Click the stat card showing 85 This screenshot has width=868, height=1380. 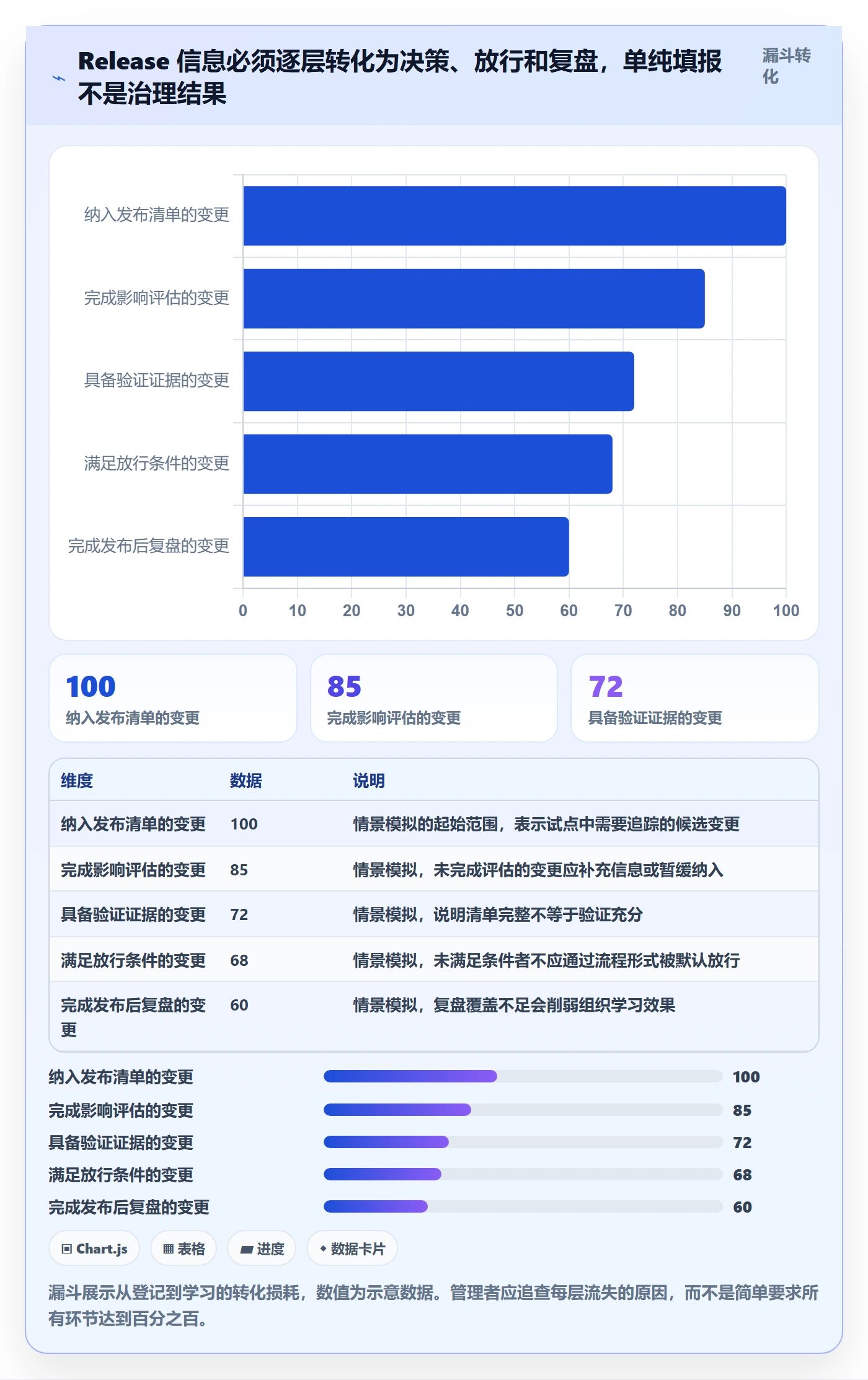pyautogui.click(x=434, y=698)
